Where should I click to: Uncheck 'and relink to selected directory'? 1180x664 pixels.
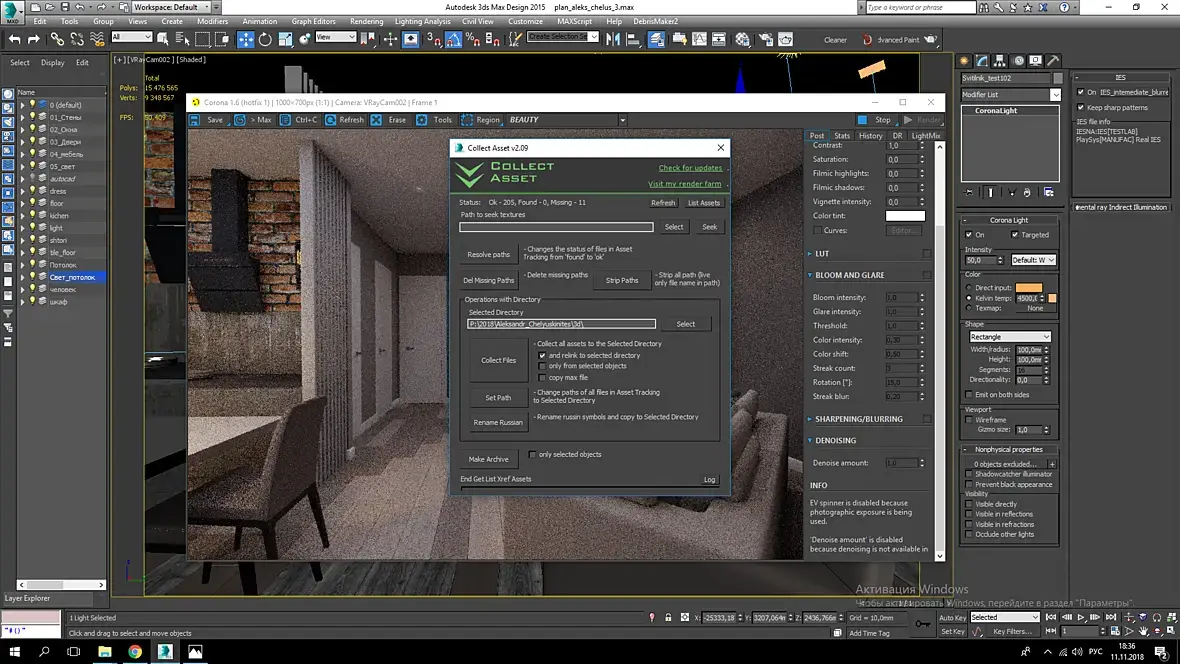542,355
